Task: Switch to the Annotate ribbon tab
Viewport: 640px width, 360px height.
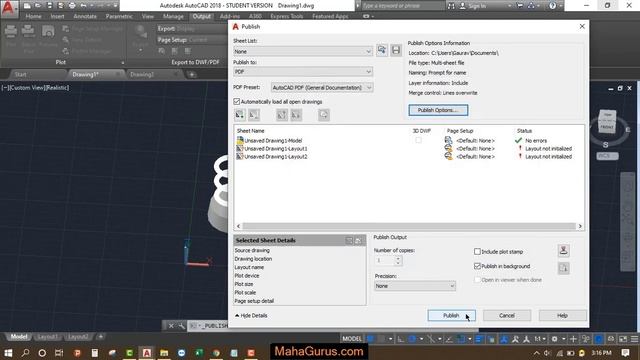Action: pyautogui.click(x=85, y=16)
